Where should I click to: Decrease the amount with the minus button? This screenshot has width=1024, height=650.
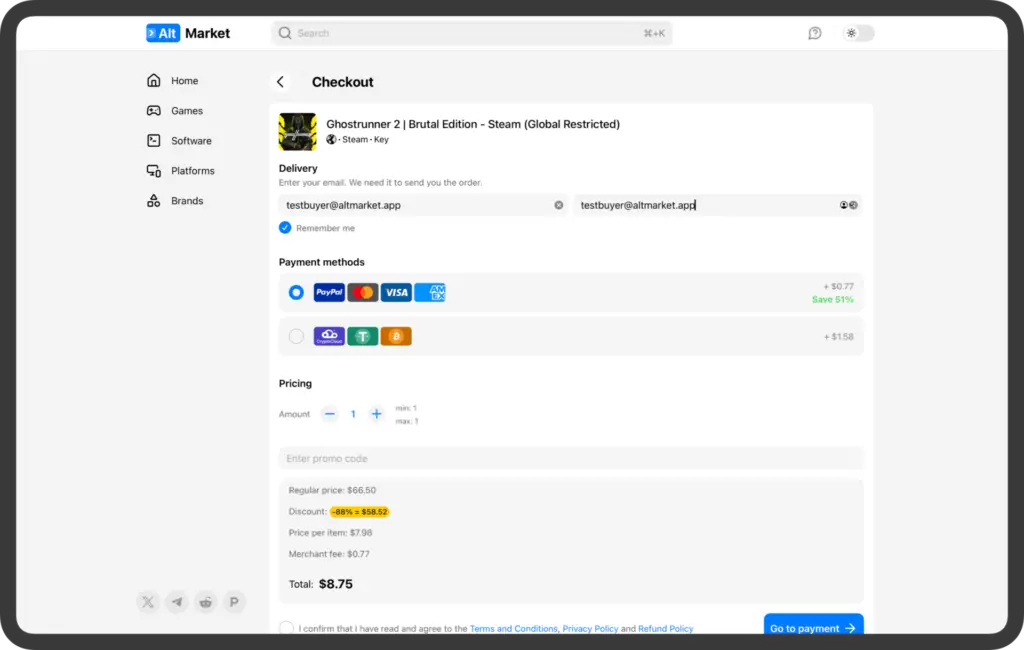coord(329,414)
